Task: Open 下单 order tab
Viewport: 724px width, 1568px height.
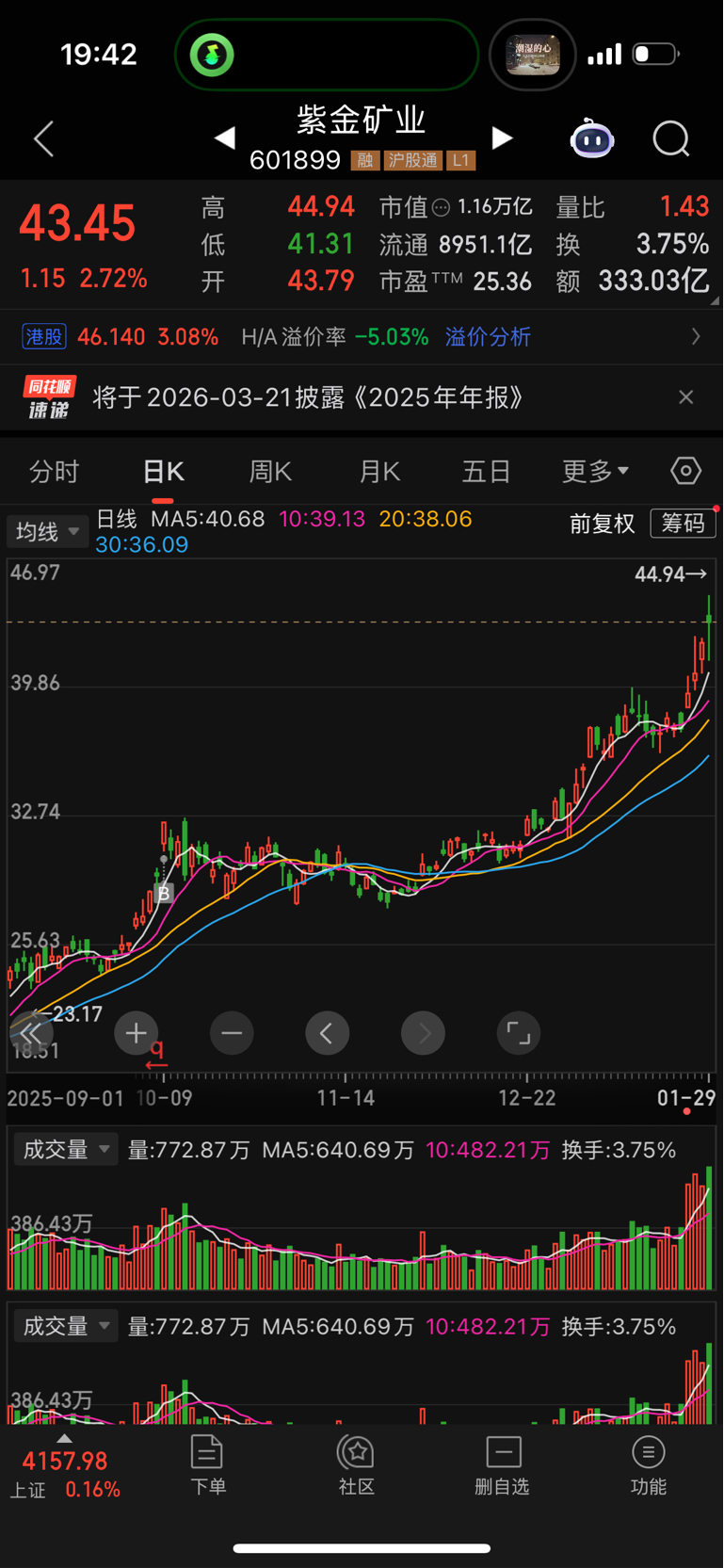Action: 207,1465
